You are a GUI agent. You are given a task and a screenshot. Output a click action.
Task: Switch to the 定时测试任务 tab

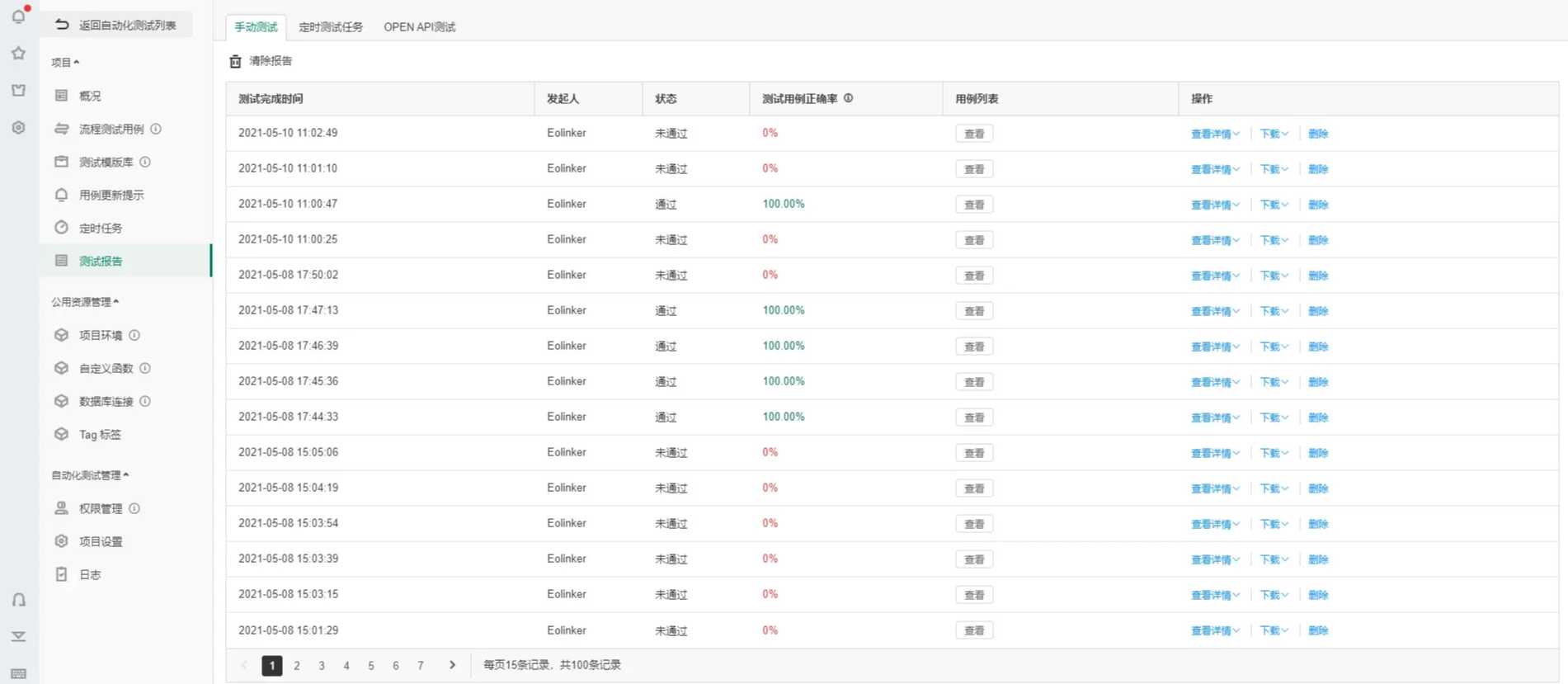(331, 27)
